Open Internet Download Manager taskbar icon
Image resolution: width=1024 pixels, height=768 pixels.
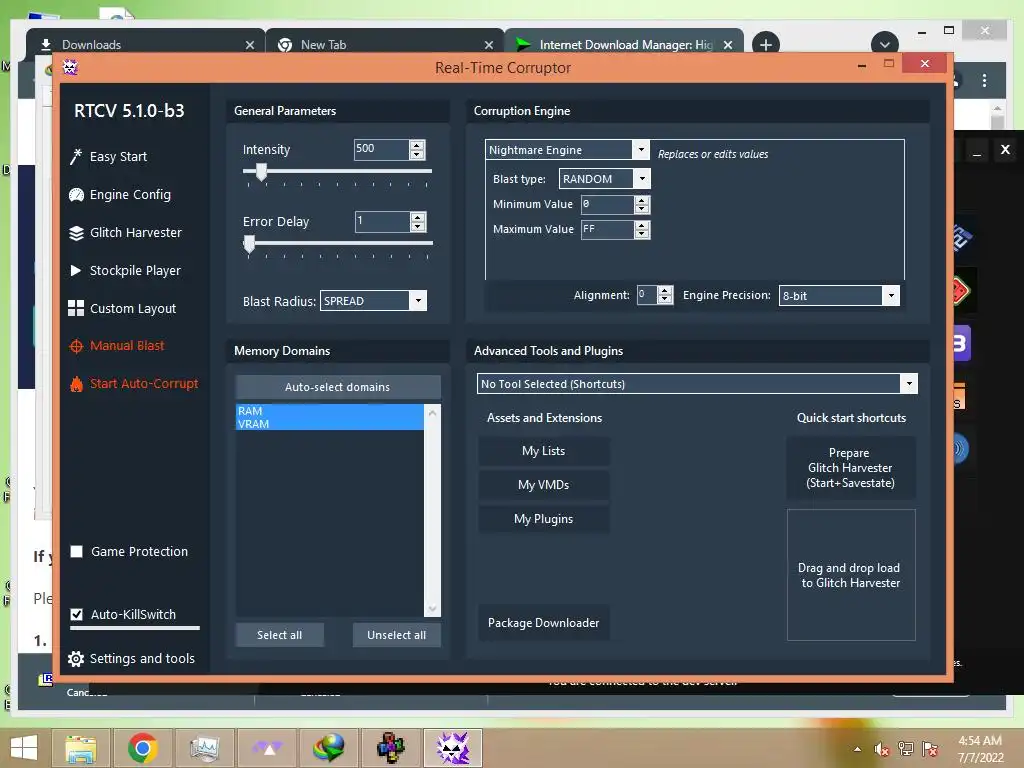[x=328, y=748]
